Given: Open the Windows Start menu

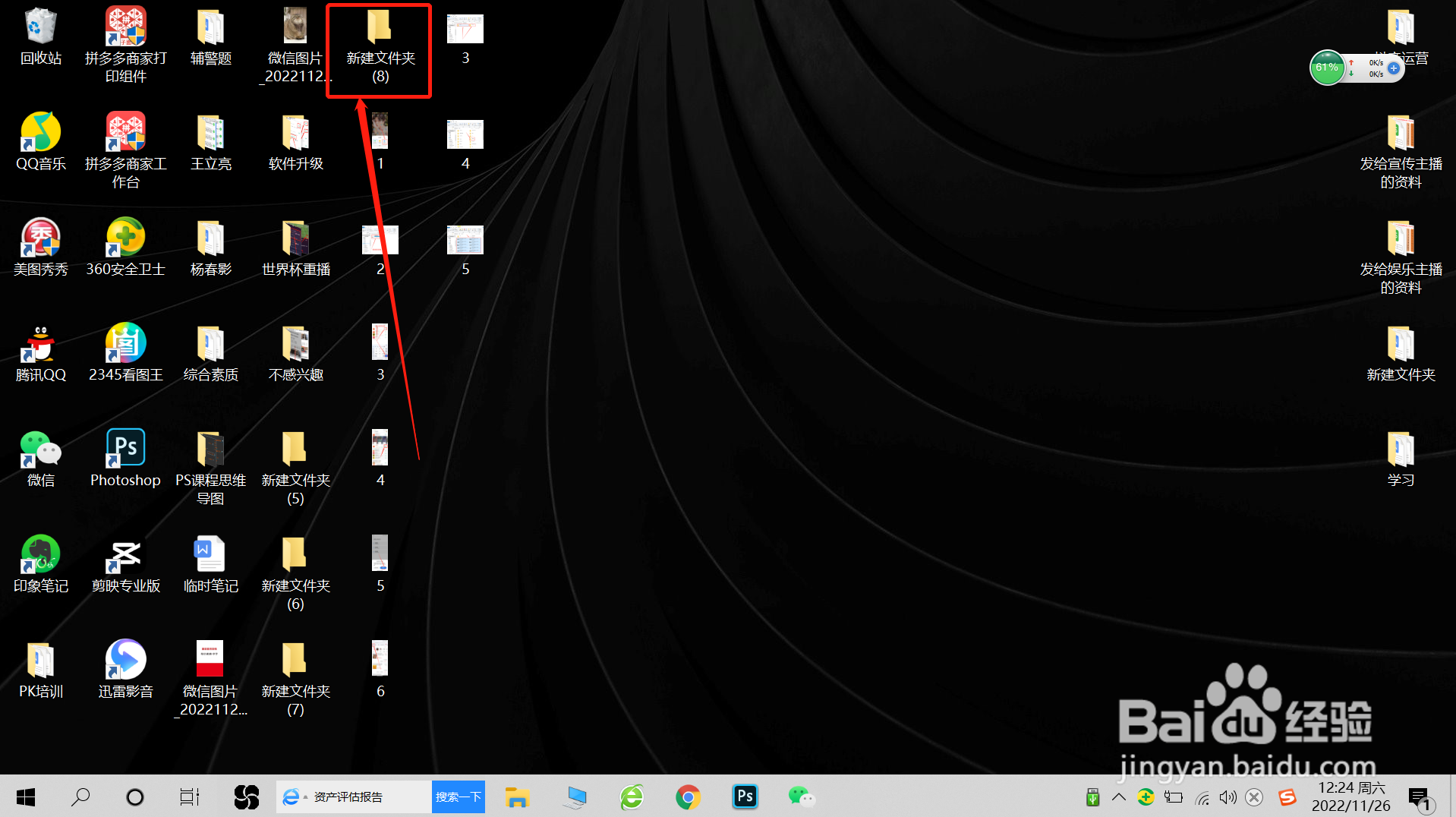Looking at the screenshot, I should pyautogui.click(x=26, y=796).
